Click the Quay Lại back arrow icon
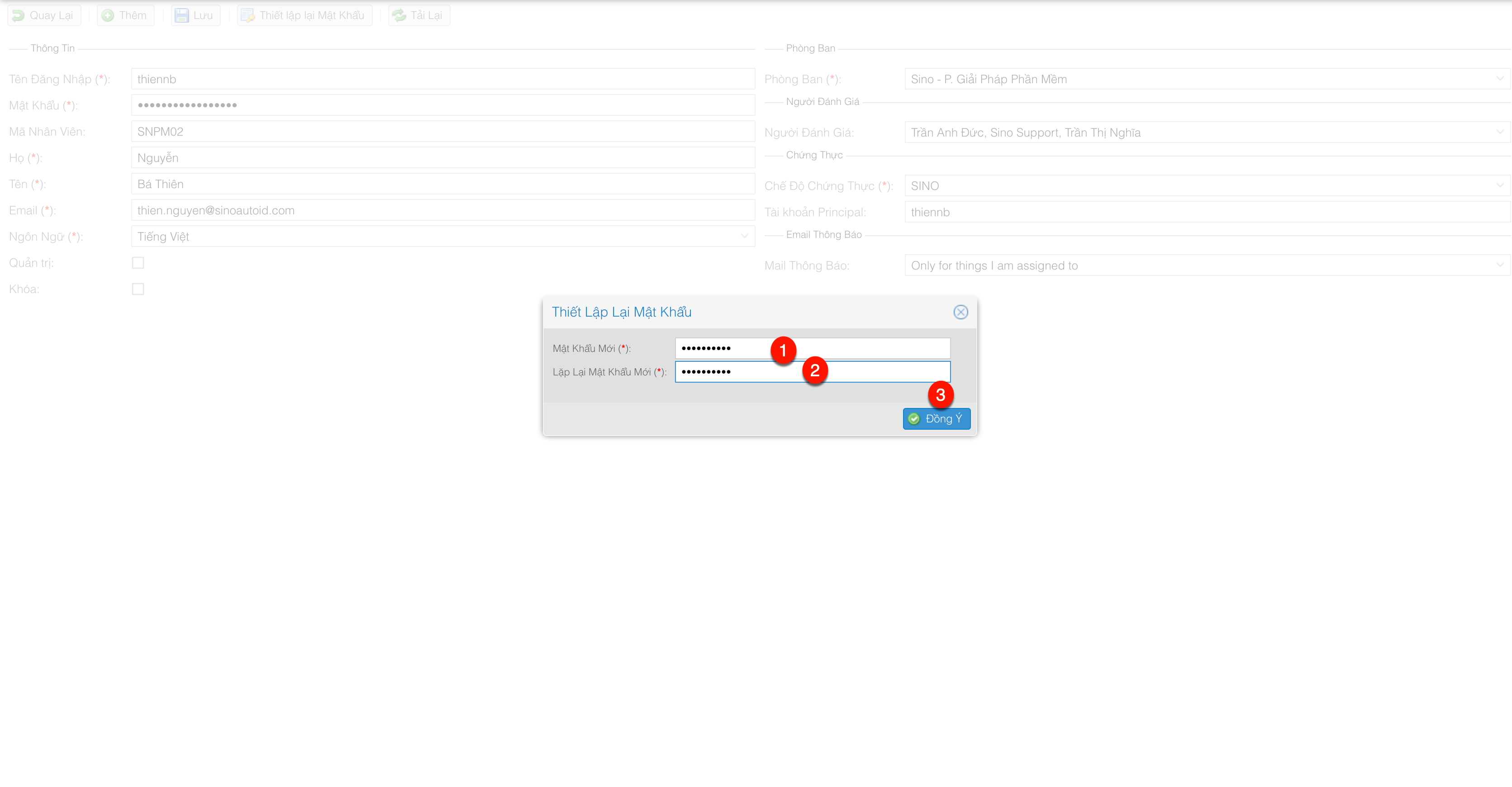The width and height of the screenshot is (1512, 787). [19, 15]
